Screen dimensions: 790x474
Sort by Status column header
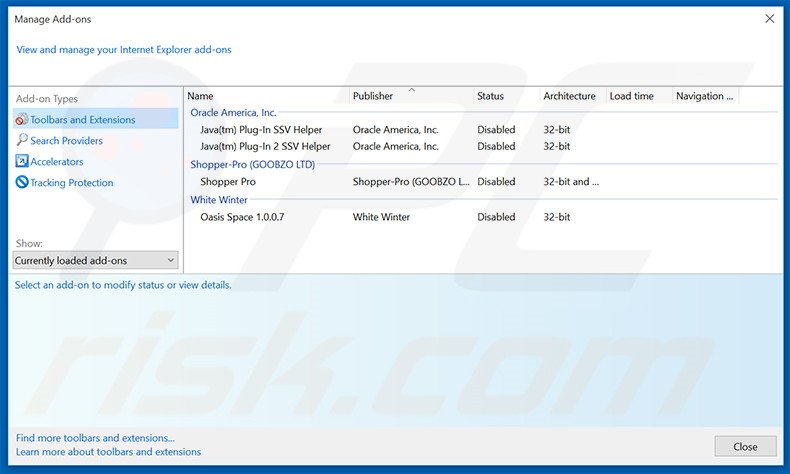click(506, 96)
